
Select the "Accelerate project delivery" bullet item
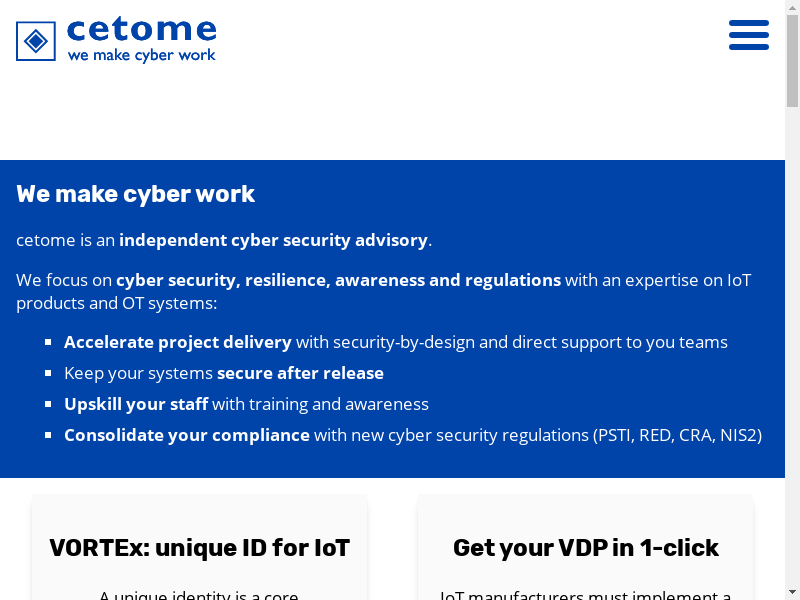[178, 342]
